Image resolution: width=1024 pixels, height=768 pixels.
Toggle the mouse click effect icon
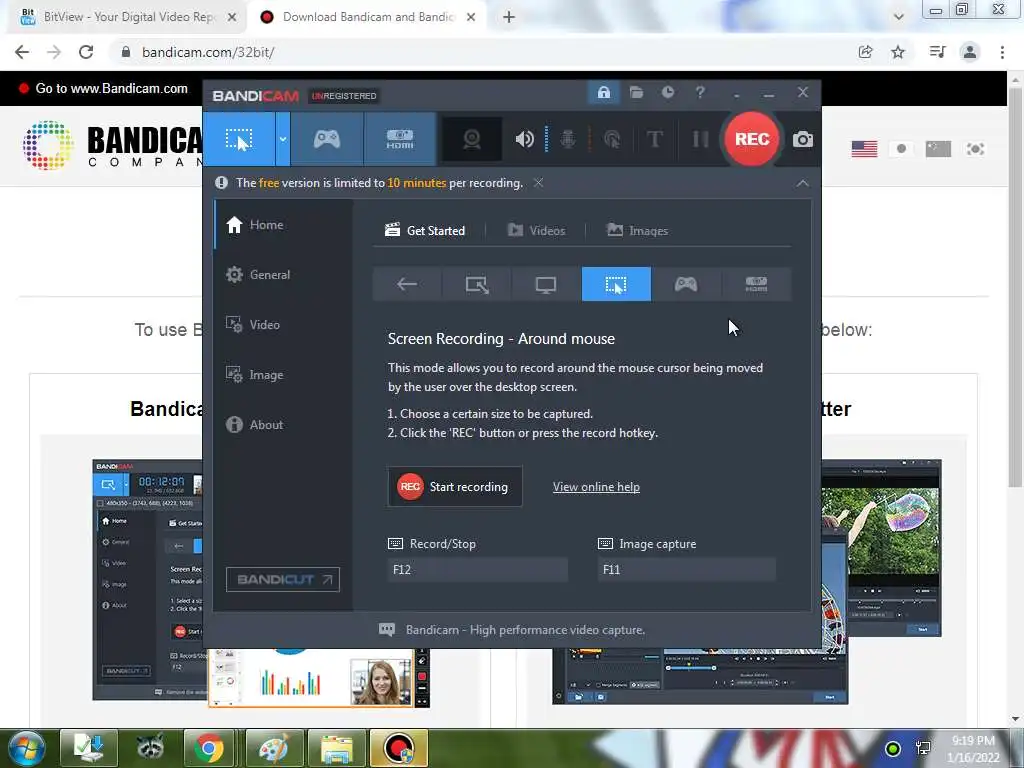coord(612,139)
